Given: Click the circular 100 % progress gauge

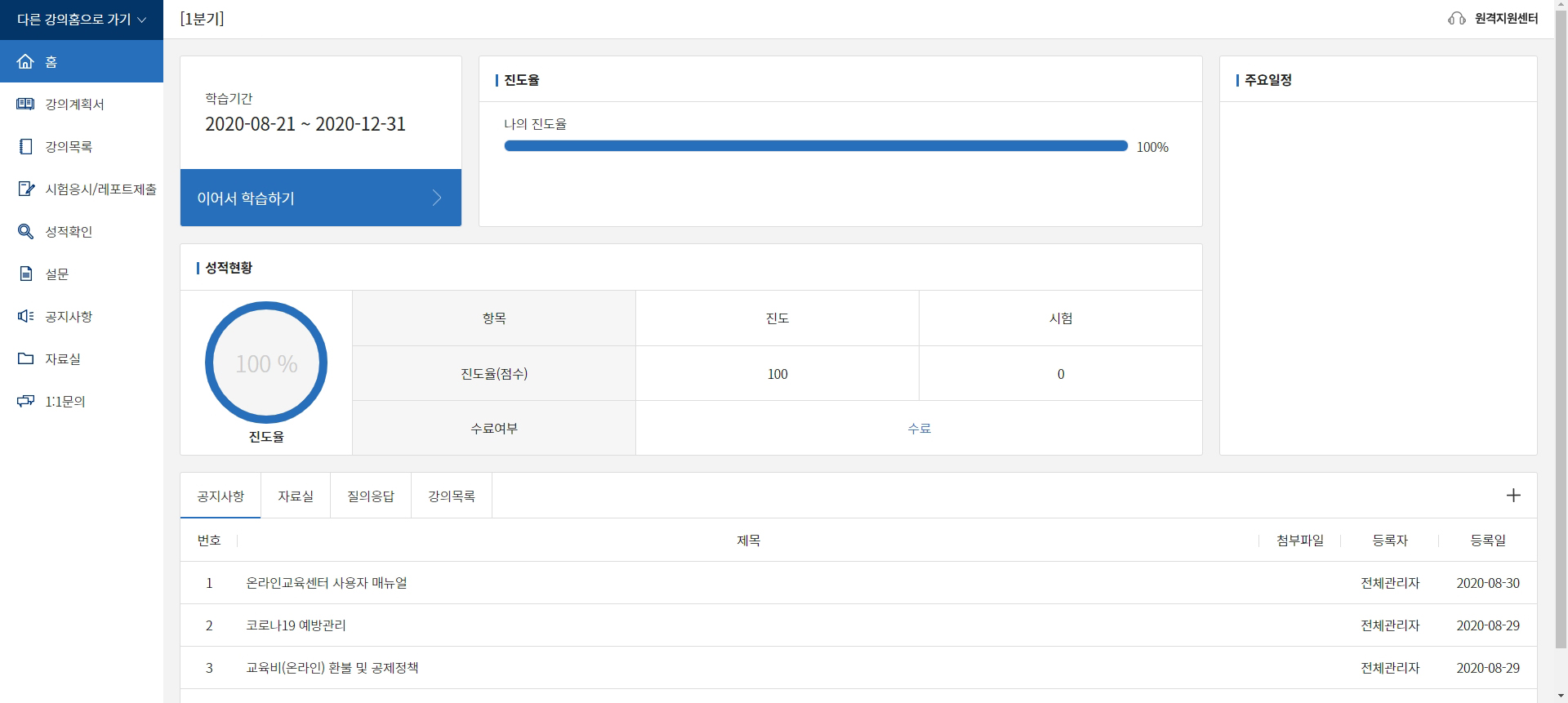Looking at the screenshot, I should [x=266, y=363].
